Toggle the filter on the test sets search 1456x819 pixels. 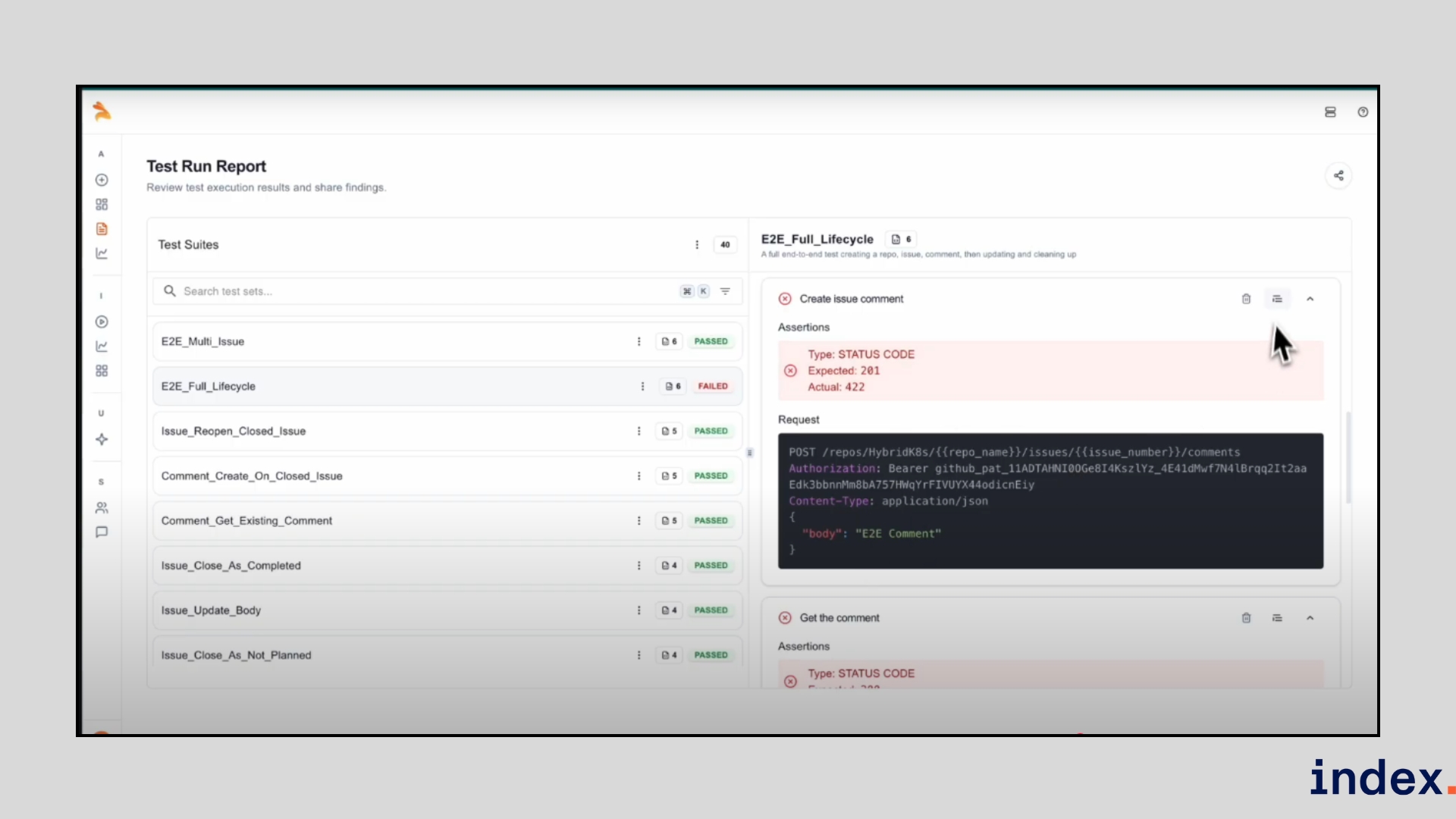pos(726,290)
